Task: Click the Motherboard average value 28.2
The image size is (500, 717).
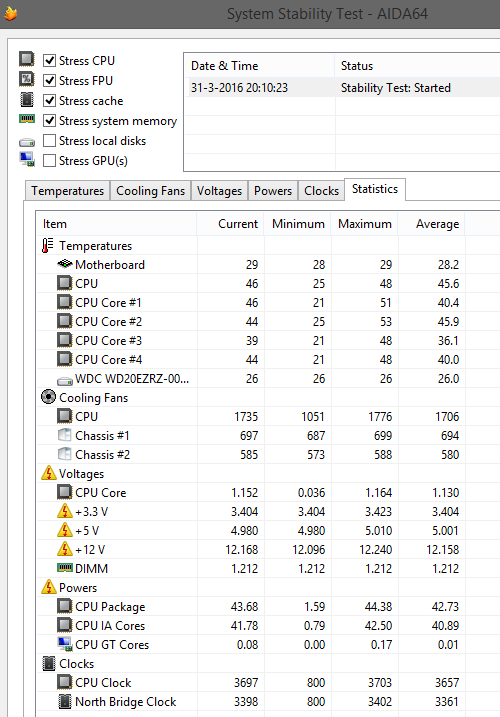Action: (x=448, y=264)
